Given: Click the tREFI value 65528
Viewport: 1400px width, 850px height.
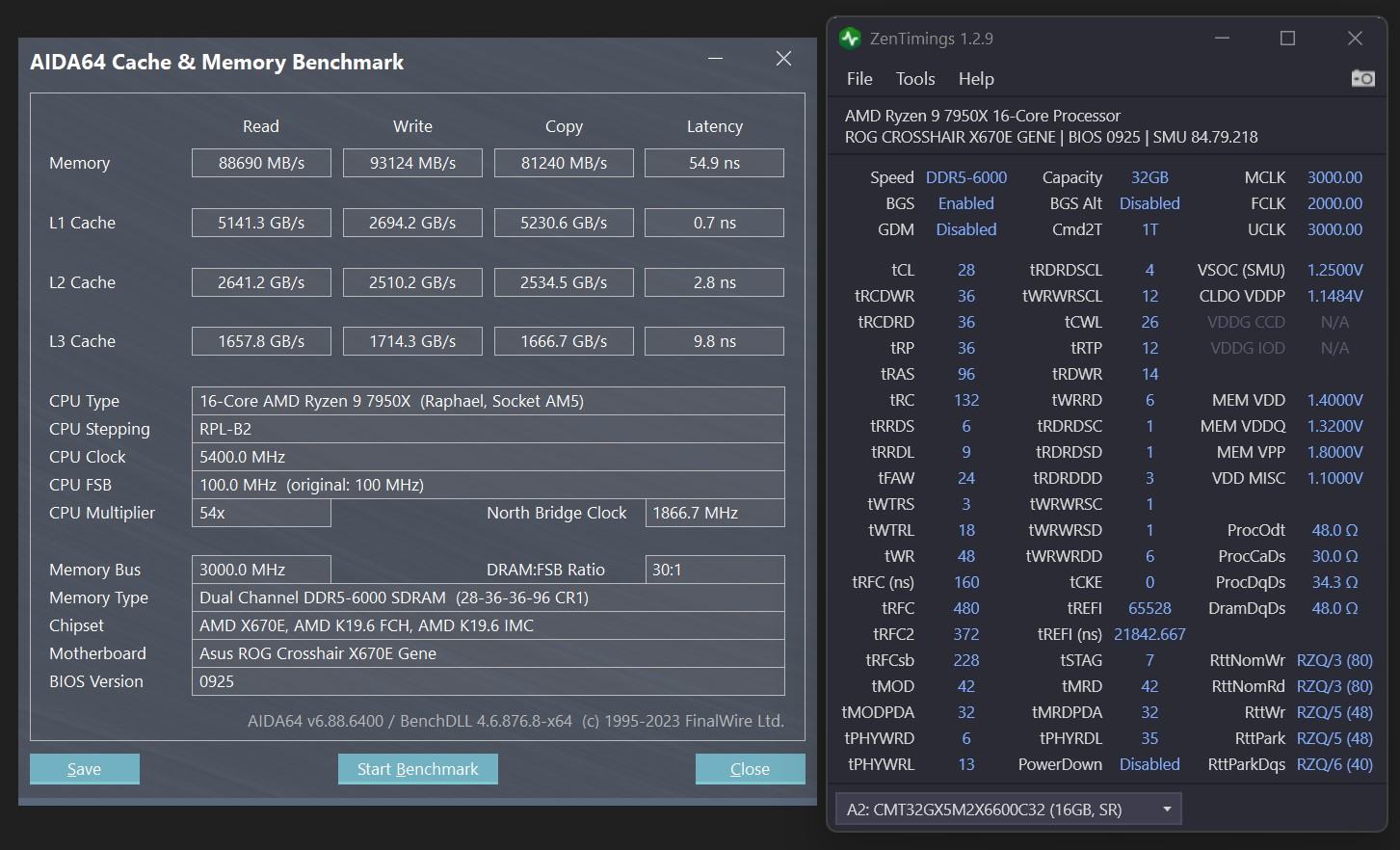Looking at the screenshot, I should click(1149, 608).
